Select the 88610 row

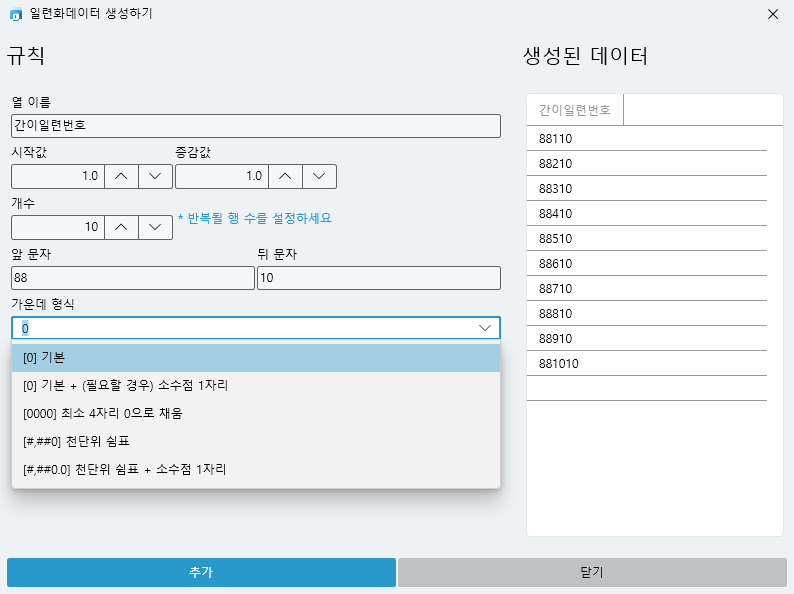tap(647, 264)
